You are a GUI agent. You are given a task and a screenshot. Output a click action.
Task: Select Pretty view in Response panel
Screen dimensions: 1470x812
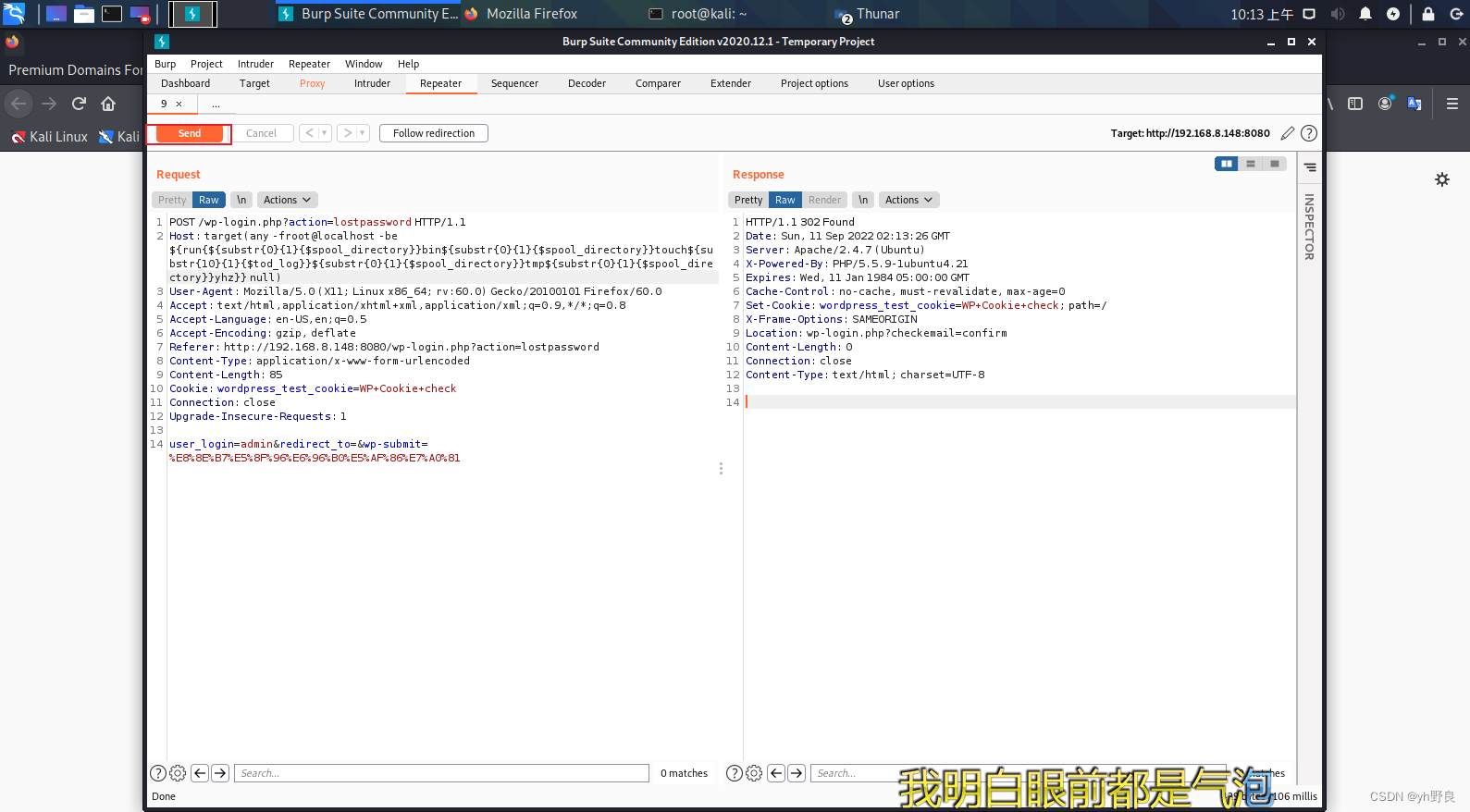(x=748, y=200)
